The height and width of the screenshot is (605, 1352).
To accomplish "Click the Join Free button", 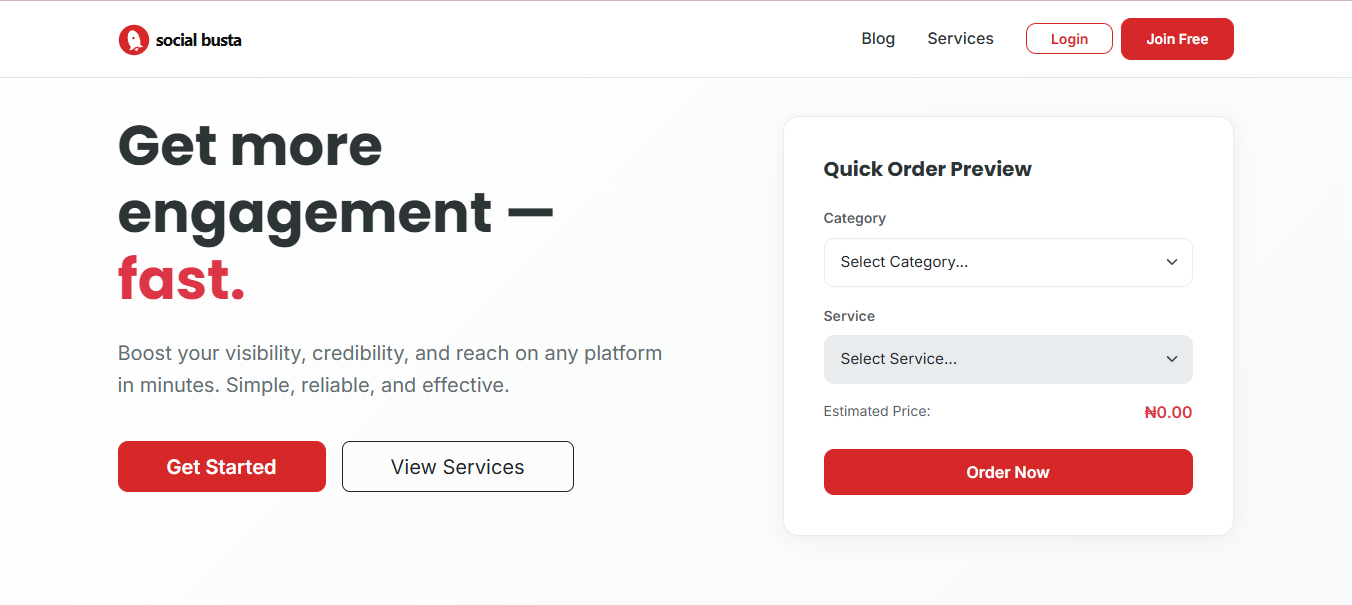I will (1177, 39).
